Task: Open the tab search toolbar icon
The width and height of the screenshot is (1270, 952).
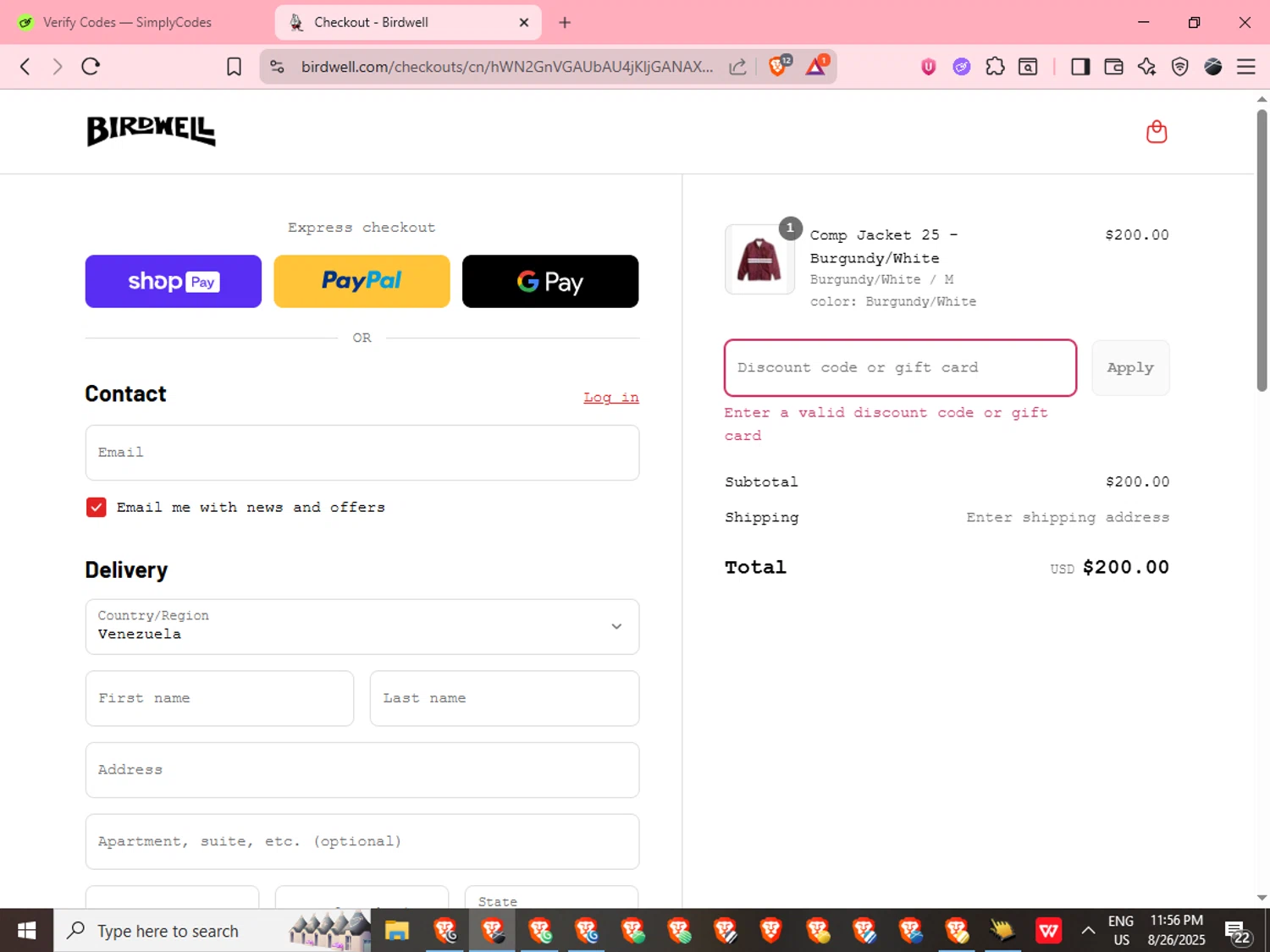Action: (x=1028, y=67)
